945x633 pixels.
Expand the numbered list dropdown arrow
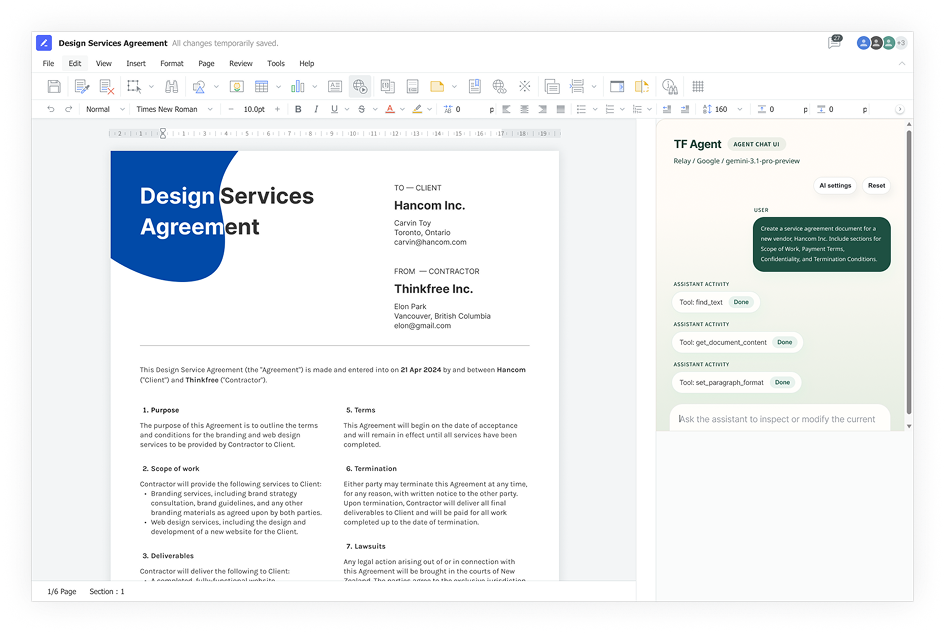(622, 110)
